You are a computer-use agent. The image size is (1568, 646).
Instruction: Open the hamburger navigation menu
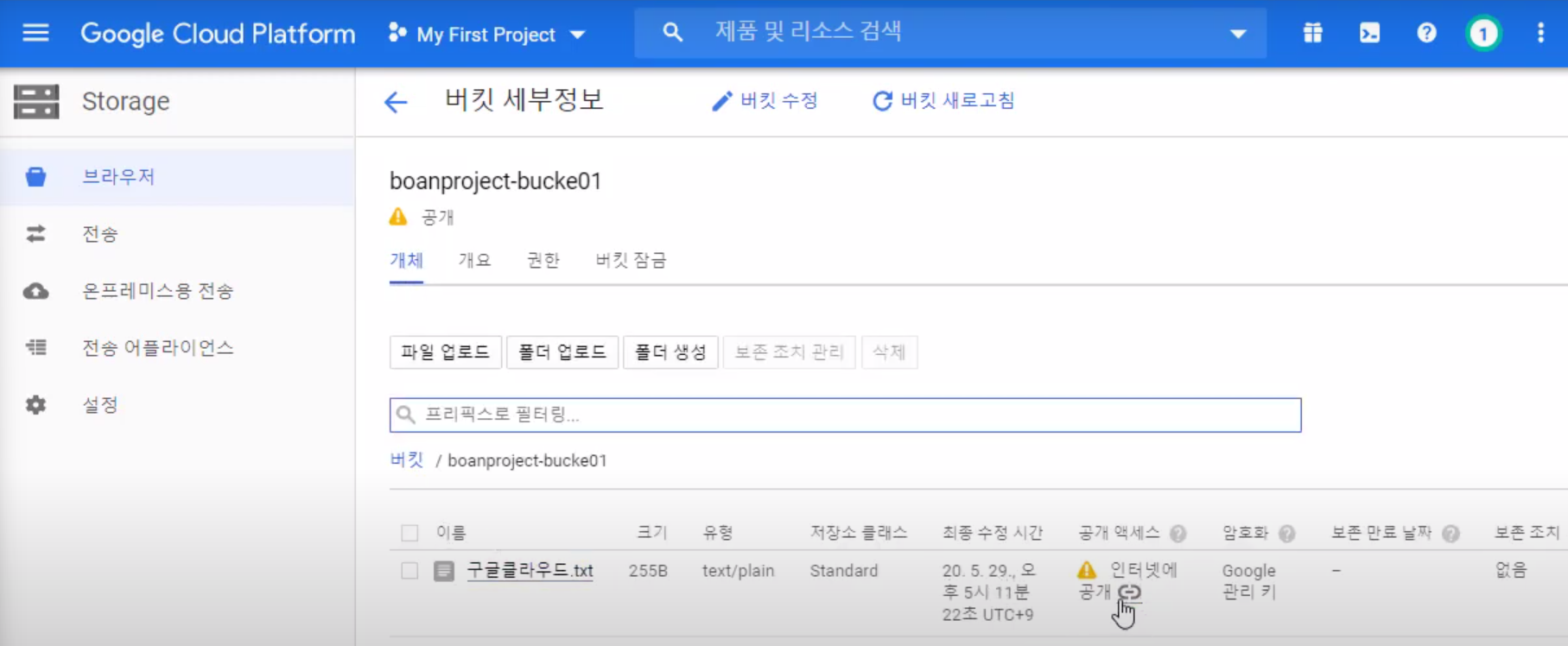point(35,33)
